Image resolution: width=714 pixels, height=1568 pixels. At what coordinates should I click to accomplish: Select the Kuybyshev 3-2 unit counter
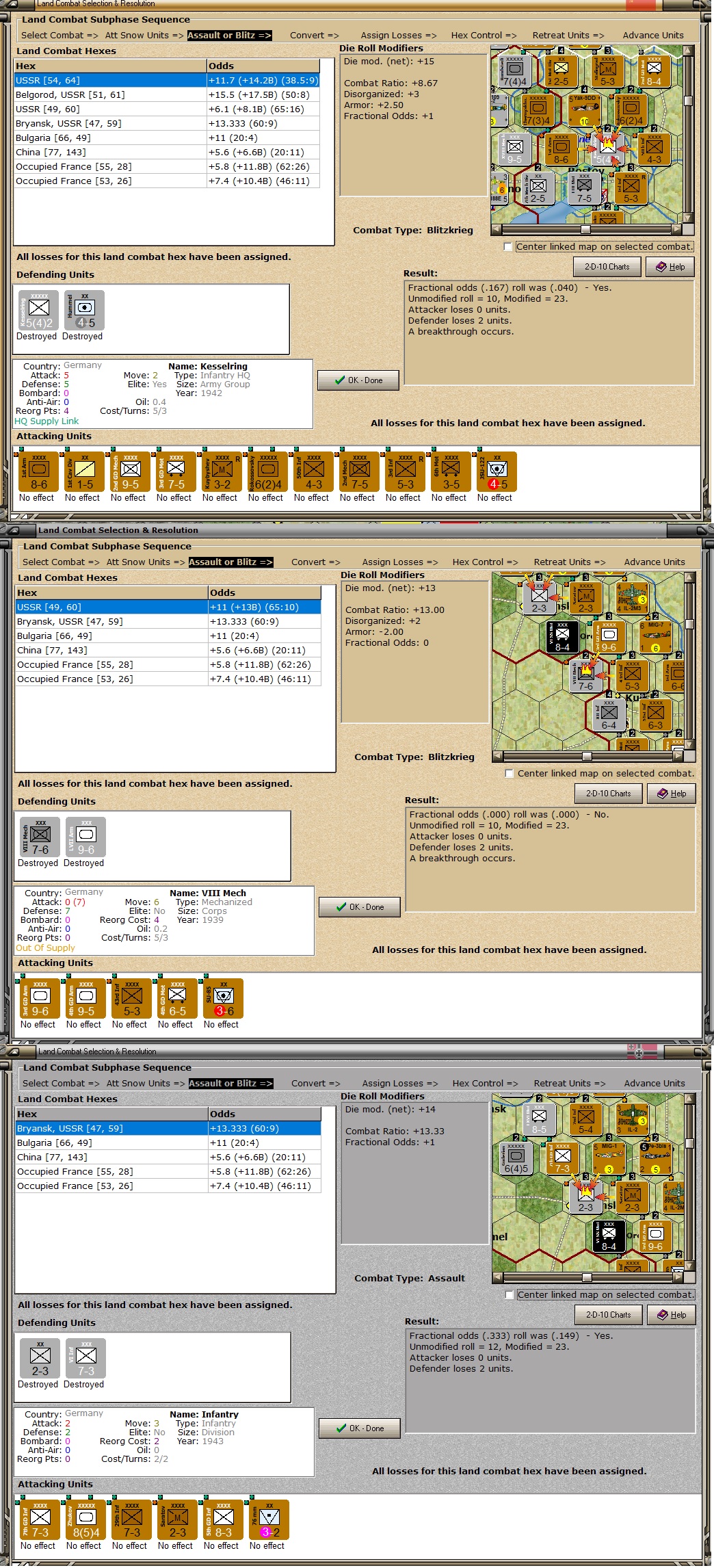(x=222, y=471)
